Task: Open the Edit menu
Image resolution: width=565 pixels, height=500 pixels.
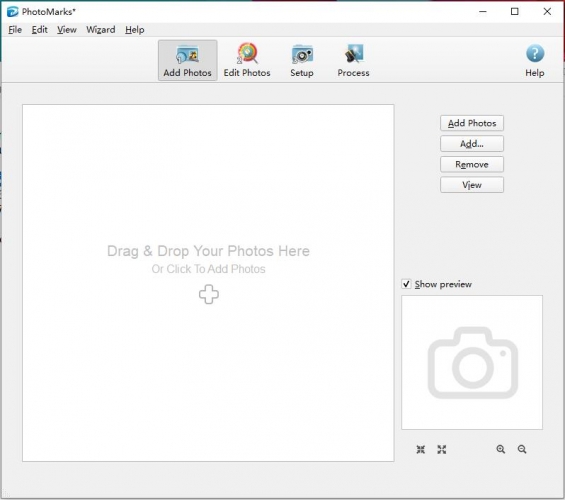Action: click(x=39, y=30)
